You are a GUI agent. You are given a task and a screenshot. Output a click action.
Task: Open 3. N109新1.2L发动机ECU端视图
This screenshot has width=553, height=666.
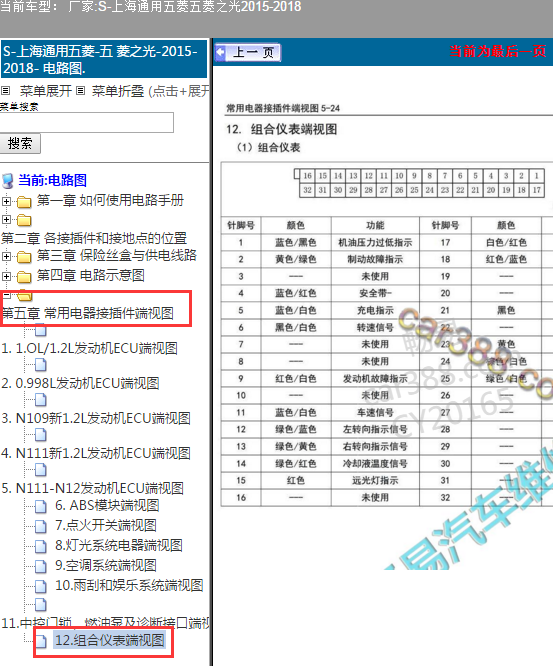point(96,418)
